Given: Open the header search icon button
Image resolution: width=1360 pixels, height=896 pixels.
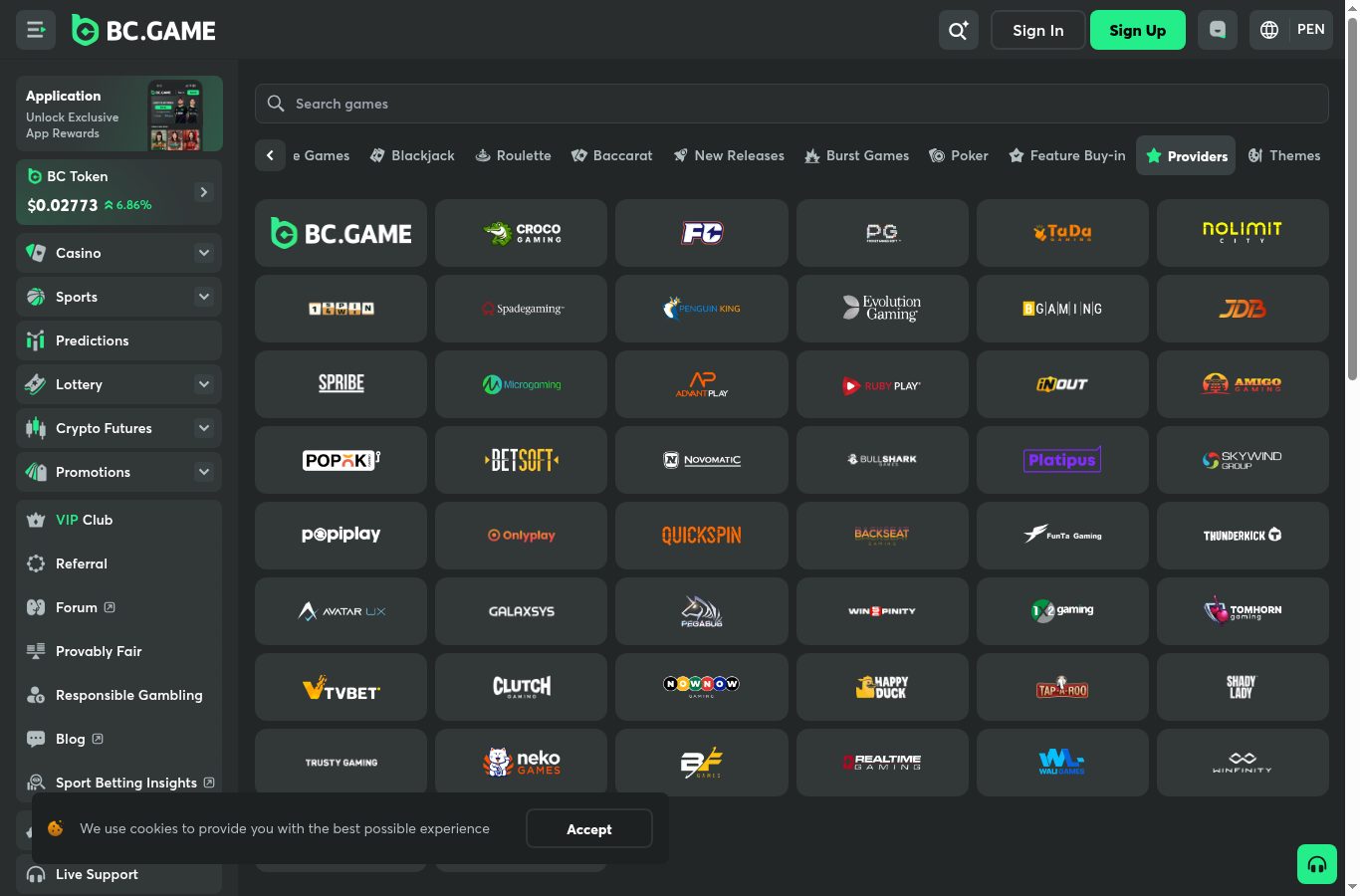Looking at the screenshot, I should 959,30.
